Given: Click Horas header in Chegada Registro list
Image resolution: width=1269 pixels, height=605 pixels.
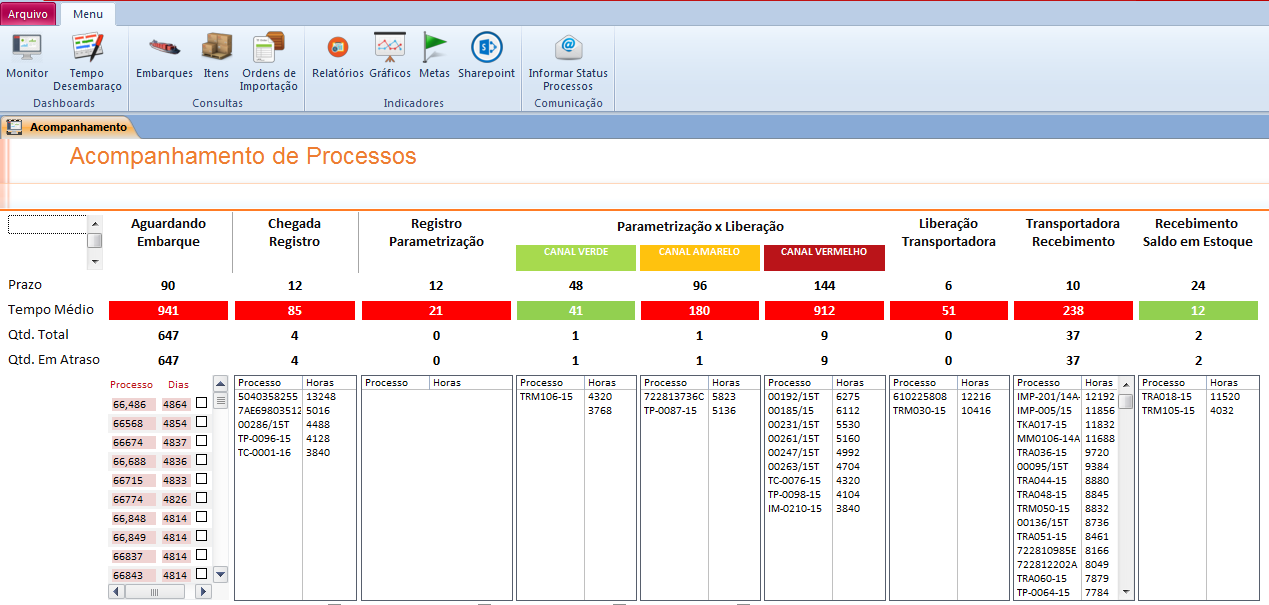Looking at the screenshot, I should point(321,383).
